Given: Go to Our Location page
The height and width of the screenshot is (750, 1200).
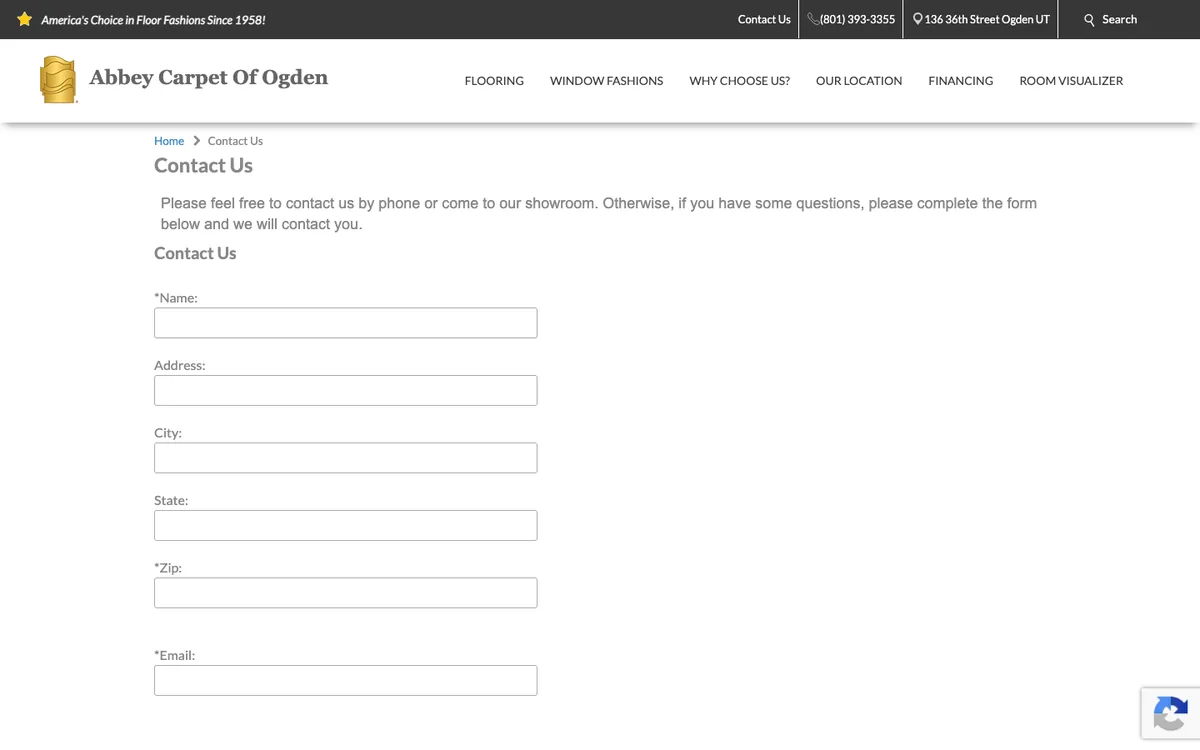Looking at the screenshot, I should click(859, 81).
